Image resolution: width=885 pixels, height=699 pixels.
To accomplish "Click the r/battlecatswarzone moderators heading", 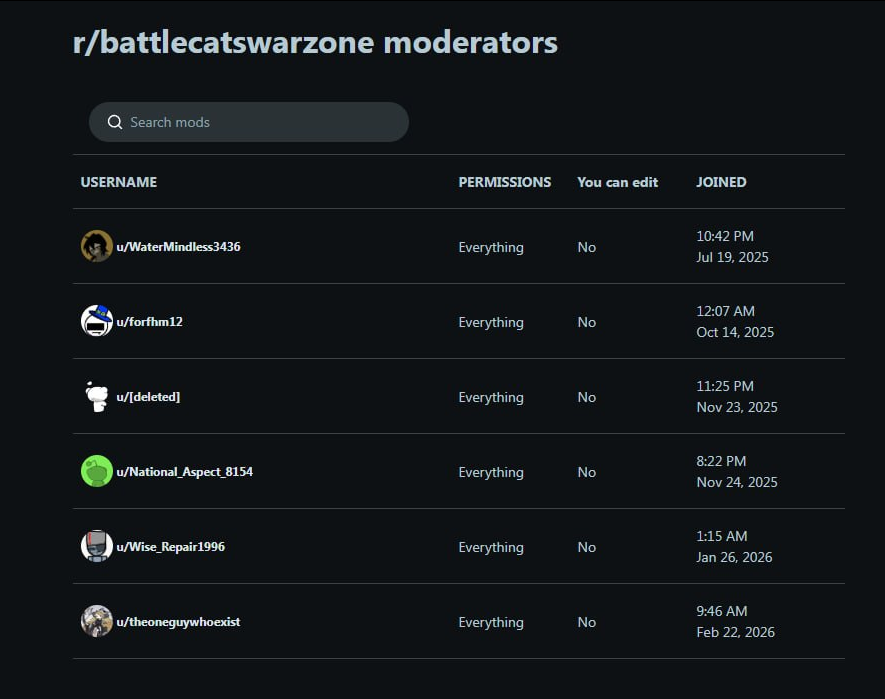I will [315, 43].
